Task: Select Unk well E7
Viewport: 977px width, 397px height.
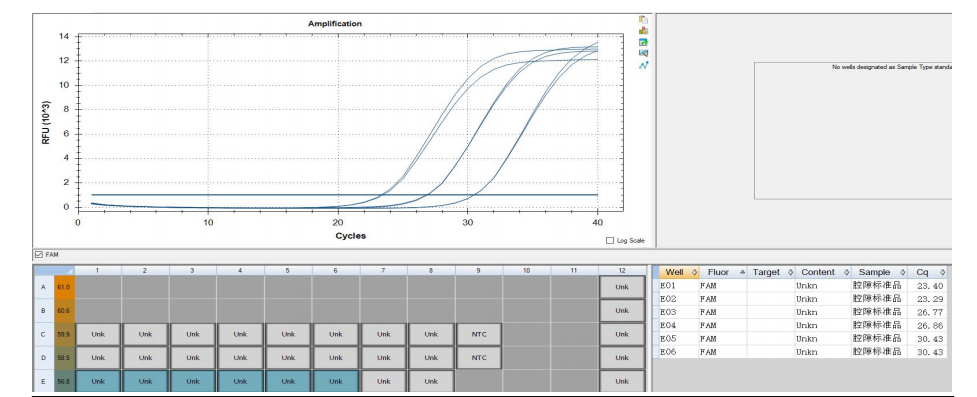Action: (x=383, y=381)
